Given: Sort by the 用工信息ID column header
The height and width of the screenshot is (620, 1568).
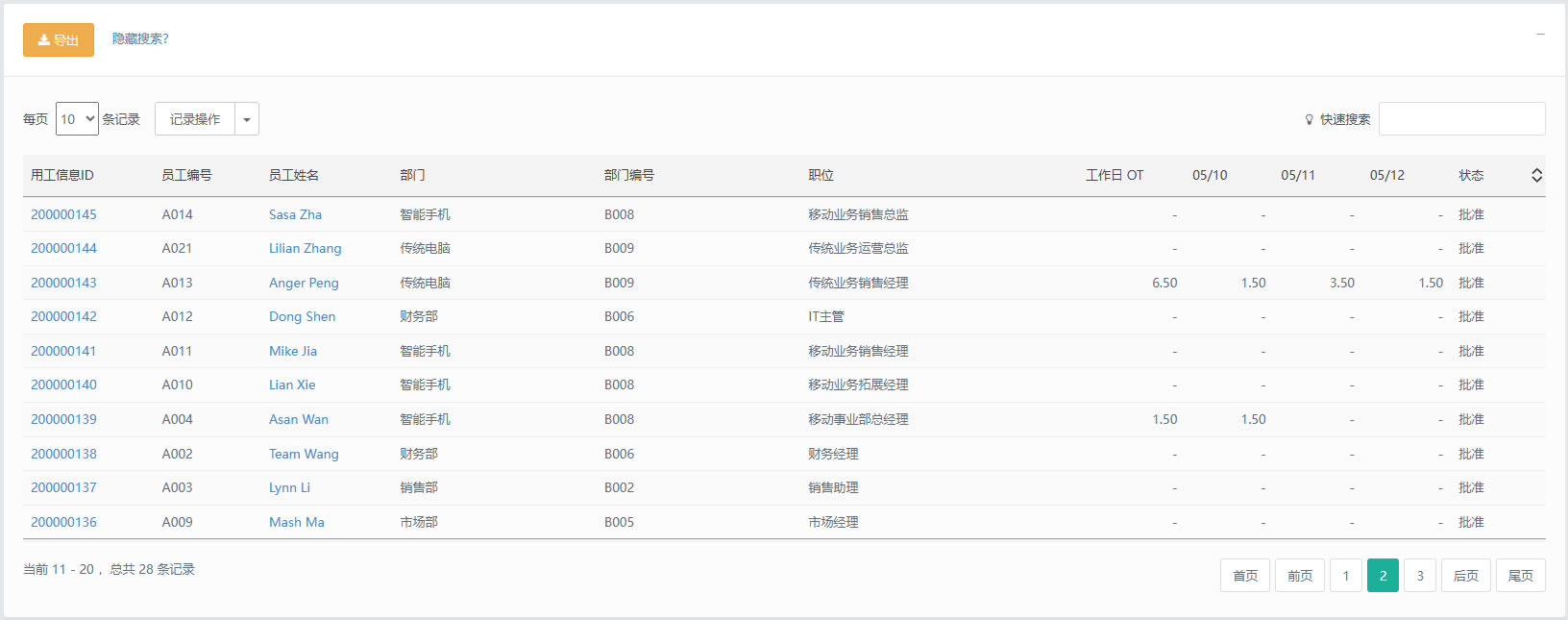Looking at the screenshot, I should tap(62, 175).
